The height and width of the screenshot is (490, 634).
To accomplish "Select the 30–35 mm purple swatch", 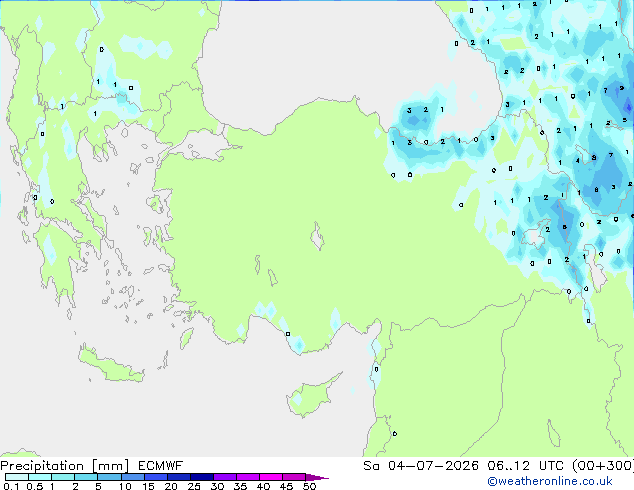I will [225, 477].
